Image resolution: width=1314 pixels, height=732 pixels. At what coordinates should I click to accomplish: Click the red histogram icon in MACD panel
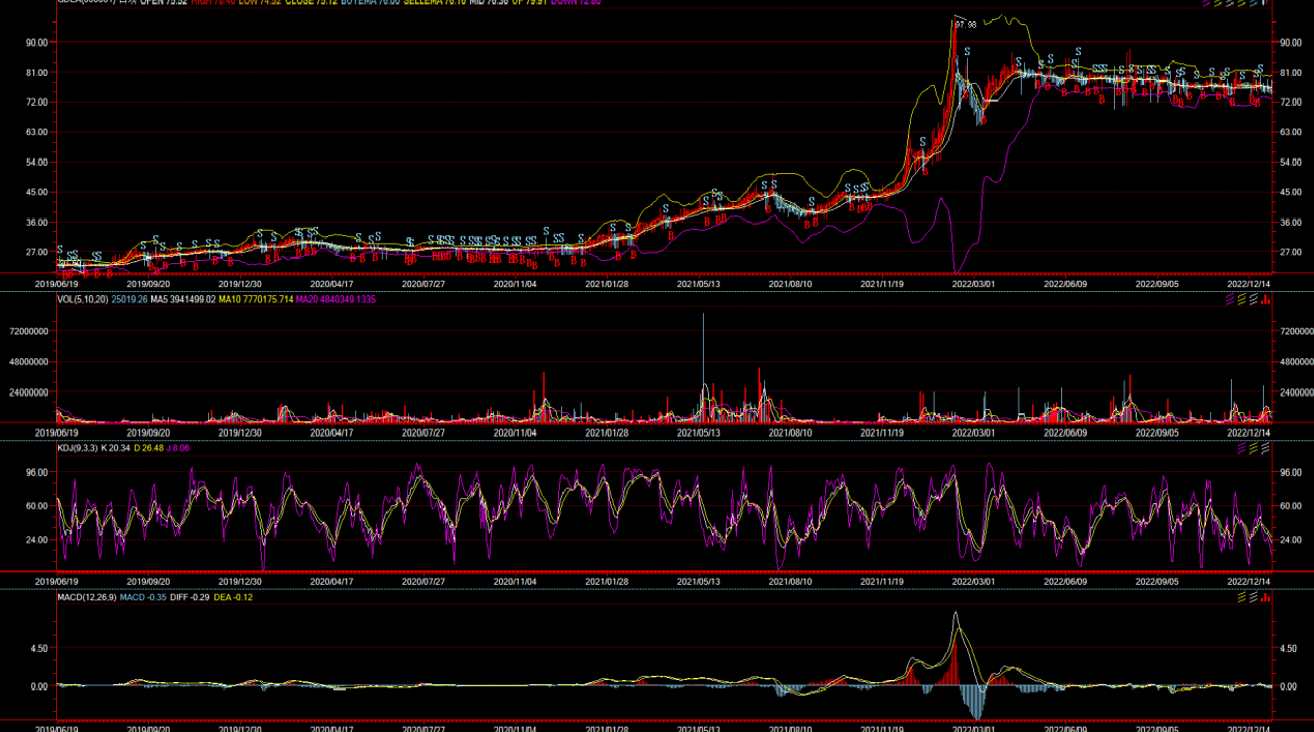click(1266, 597)
